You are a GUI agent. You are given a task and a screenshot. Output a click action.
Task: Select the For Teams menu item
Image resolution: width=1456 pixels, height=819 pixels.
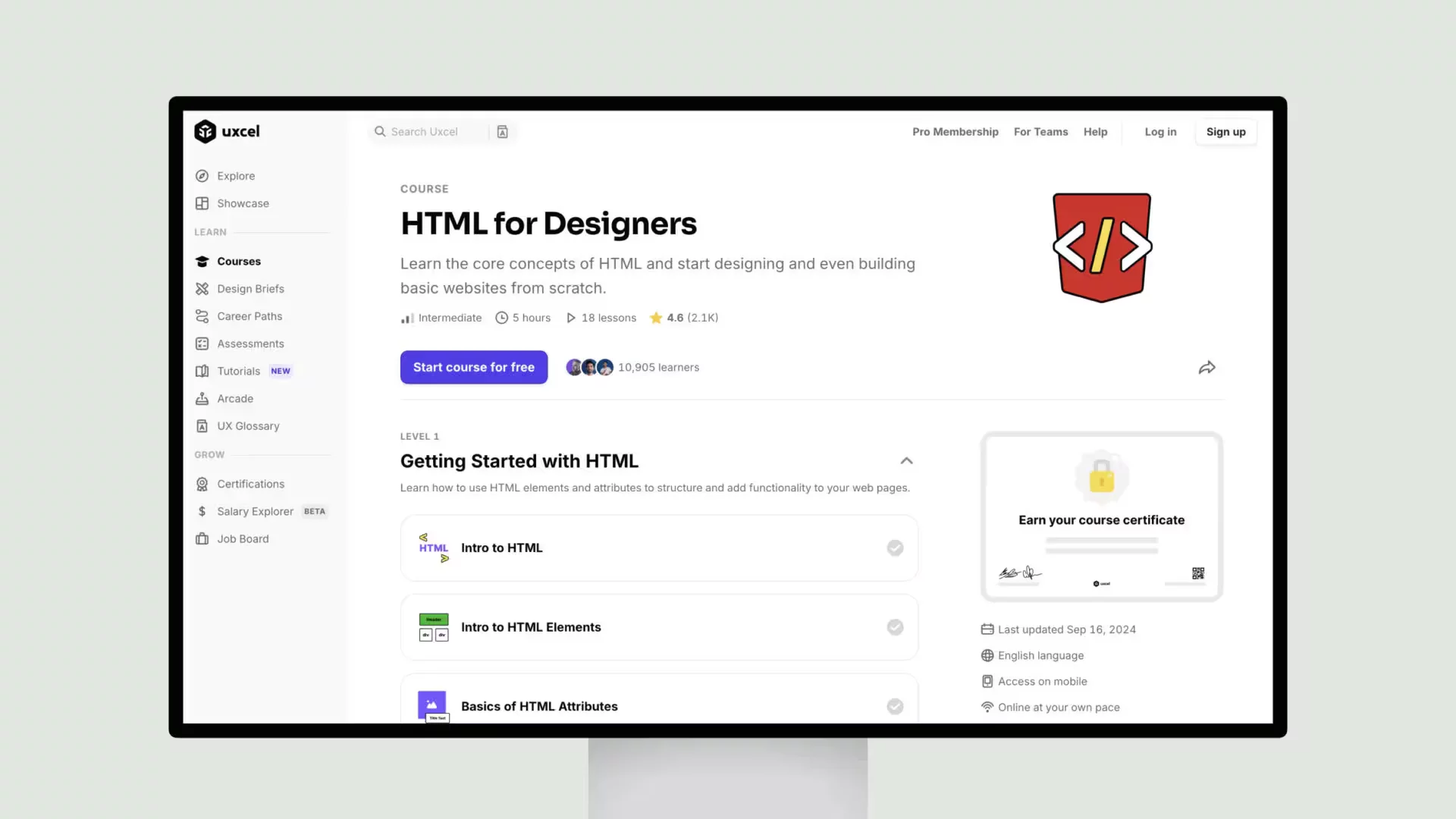click(x=1040, y=131)
